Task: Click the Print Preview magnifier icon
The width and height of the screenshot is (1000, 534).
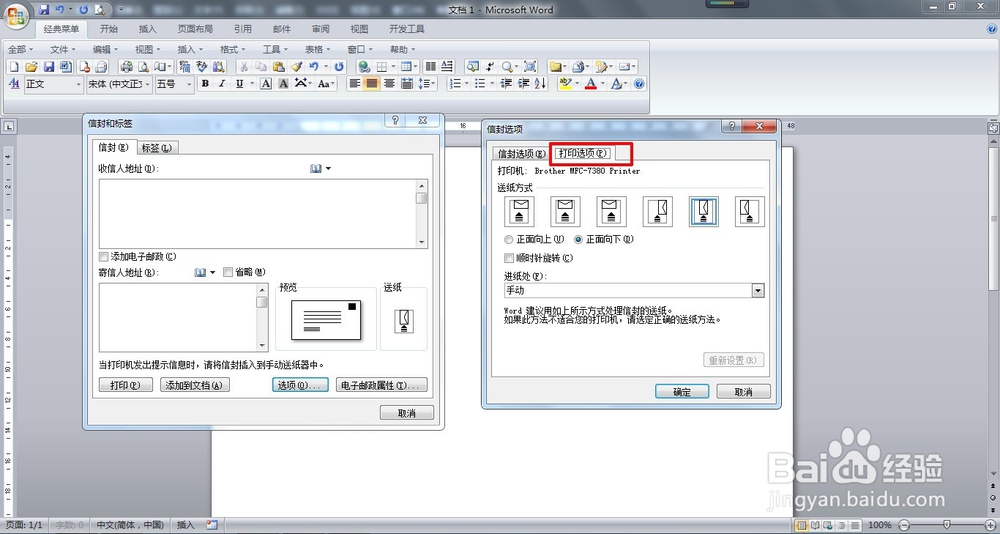Action: tap(144, 66)
